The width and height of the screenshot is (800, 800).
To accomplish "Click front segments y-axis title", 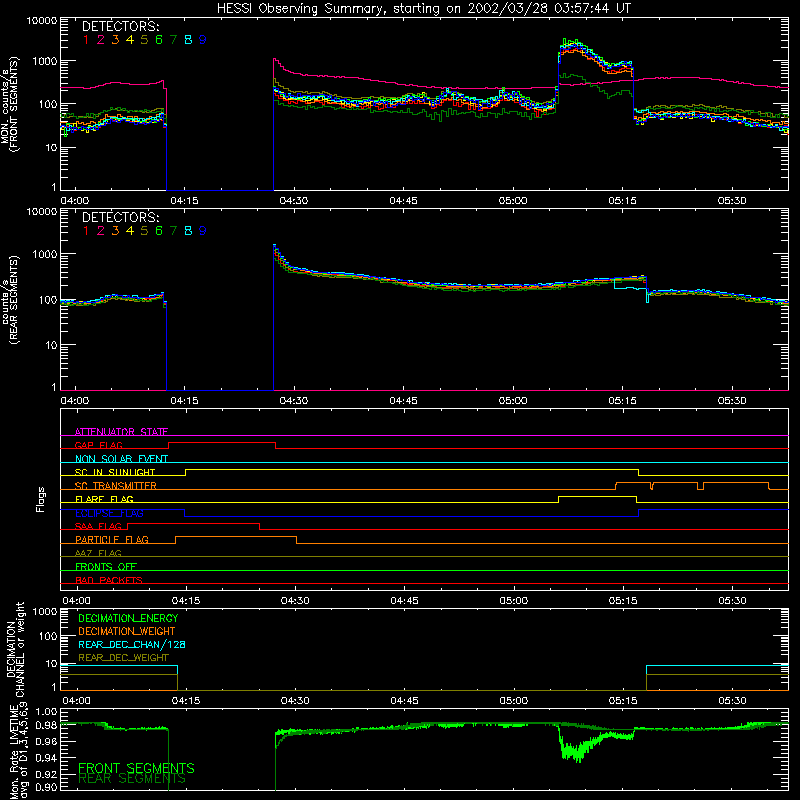I will (10, 105).
